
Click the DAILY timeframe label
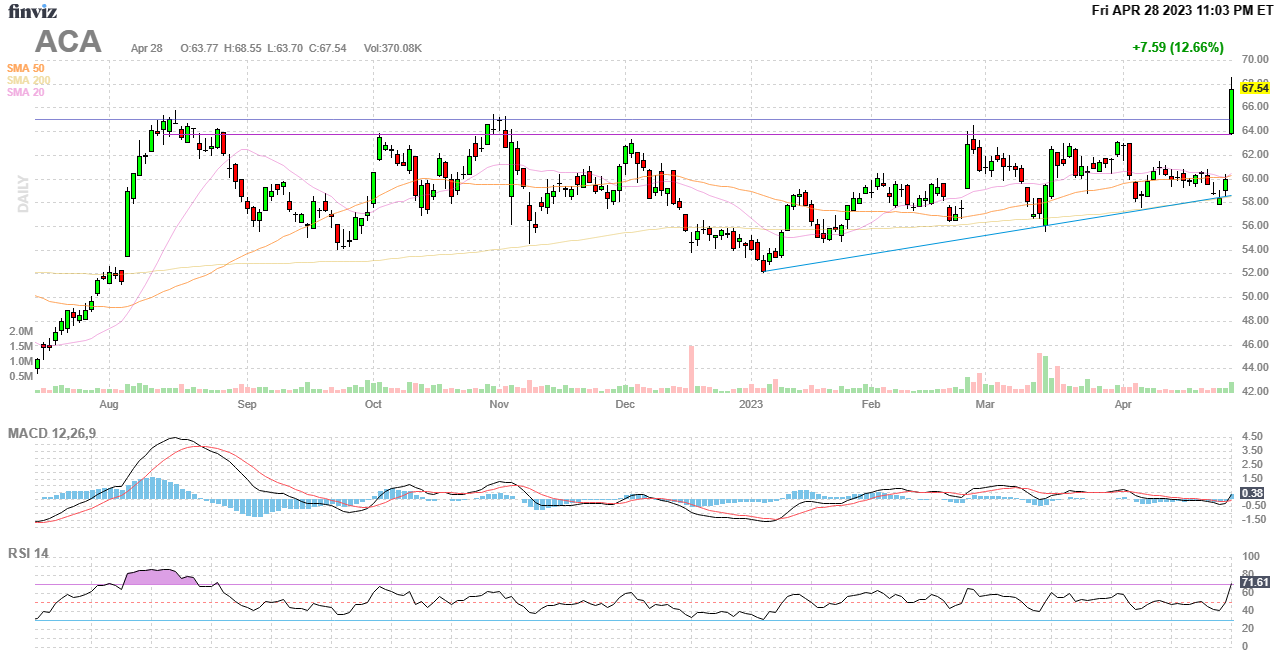[x=23, y=193]
